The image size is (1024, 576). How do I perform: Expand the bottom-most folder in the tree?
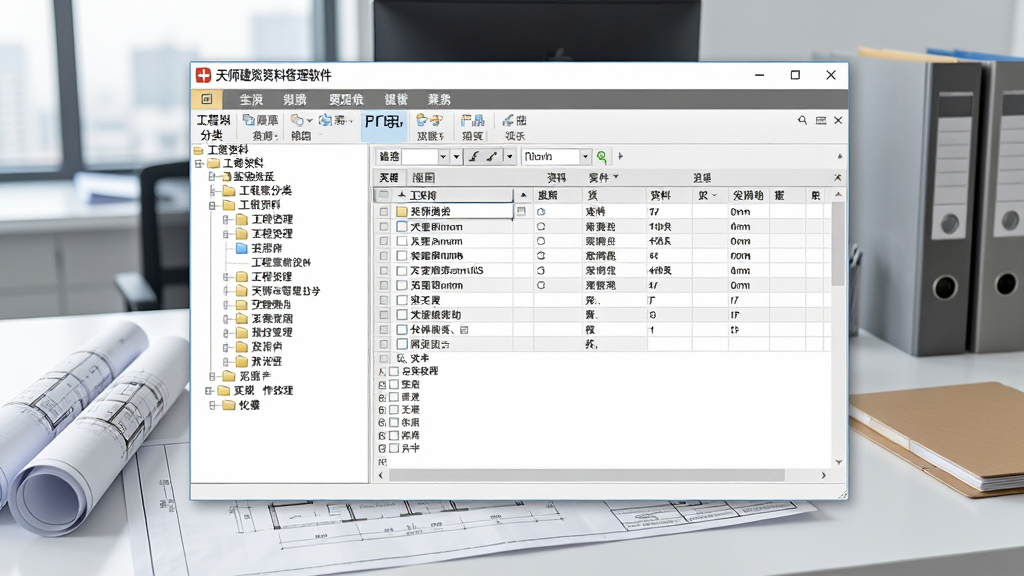(212, 406)
